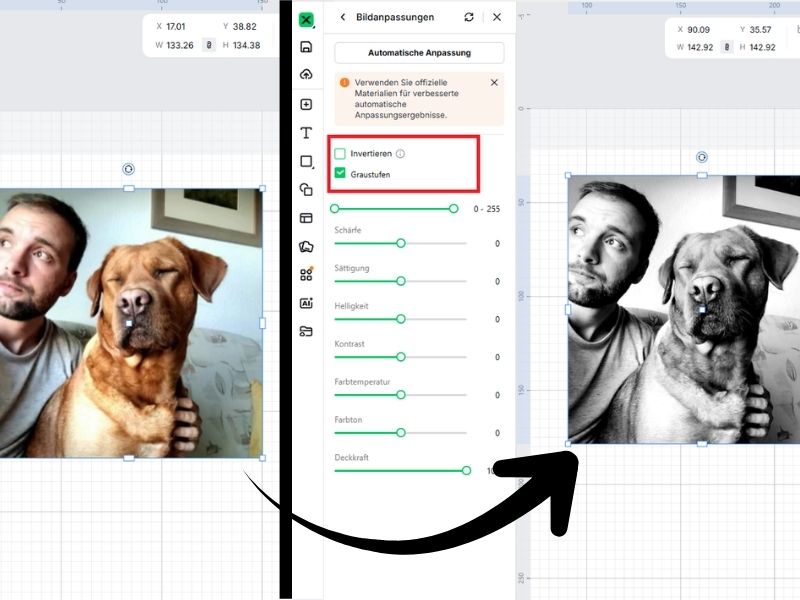Toggle aspect ratio lock in left canvas
This screenshot has height=600, width=800.
(x=209, y=45)
